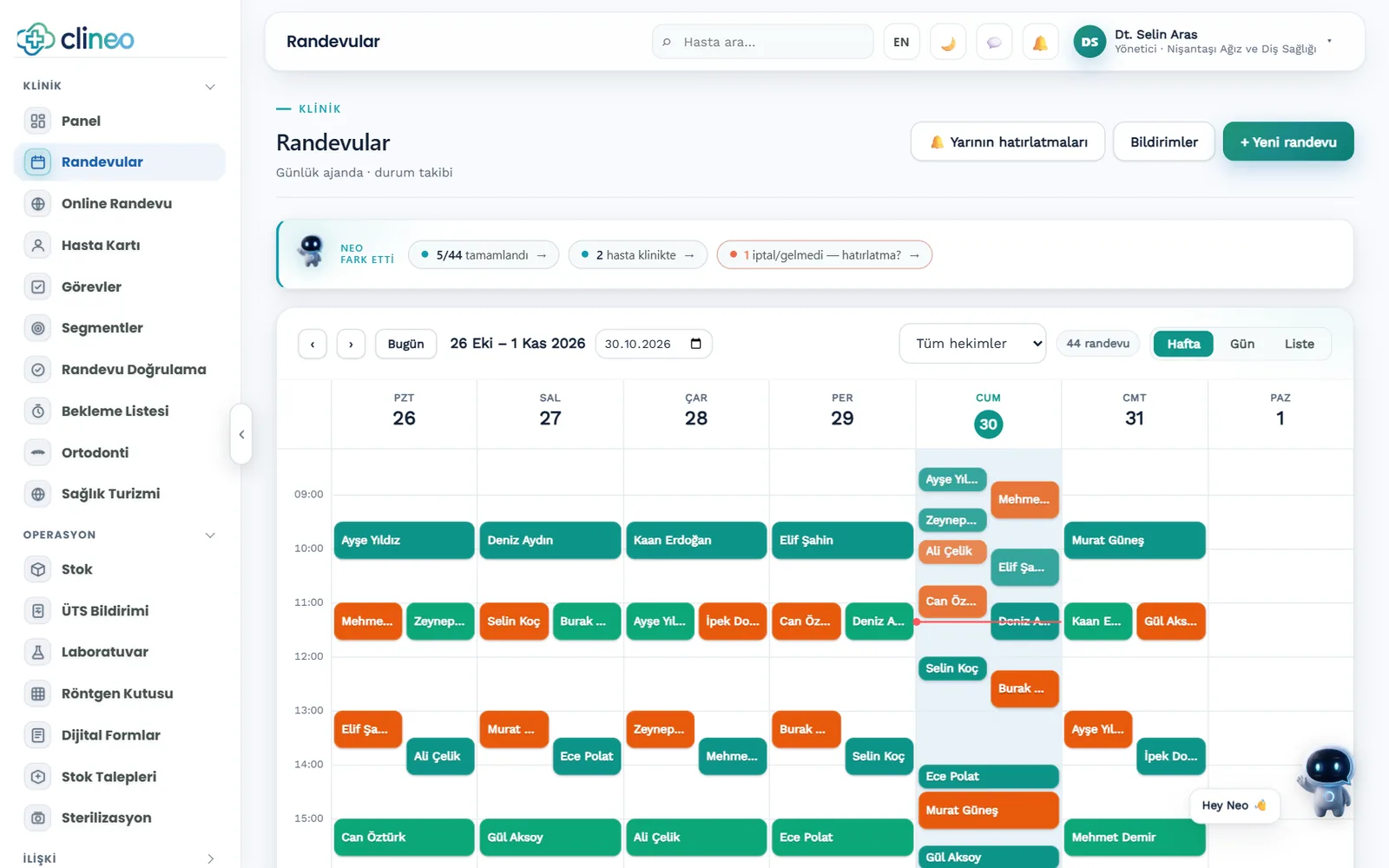Open Stok box icon
This screenshot has height=868, width=1389.
click(38, 569)
